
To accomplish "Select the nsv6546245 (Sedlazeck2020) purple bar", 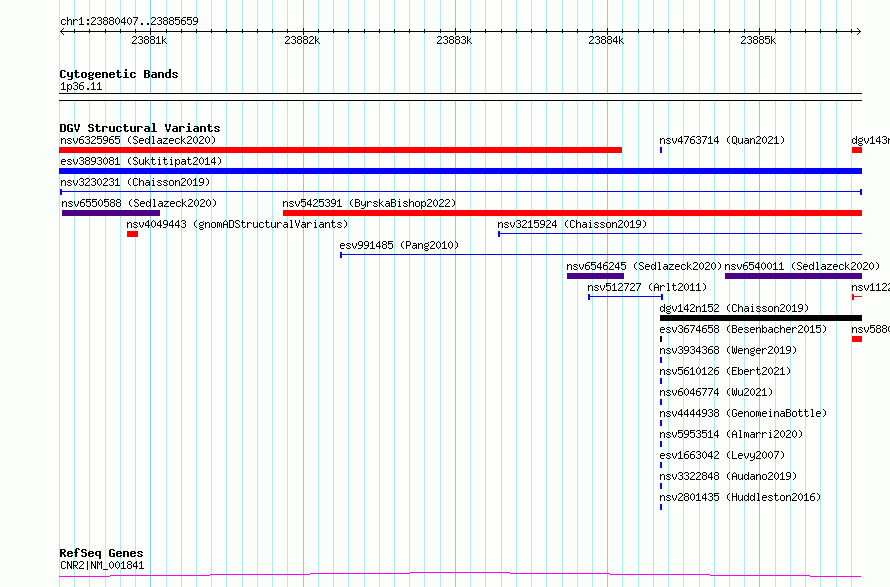I will (595, 276).
